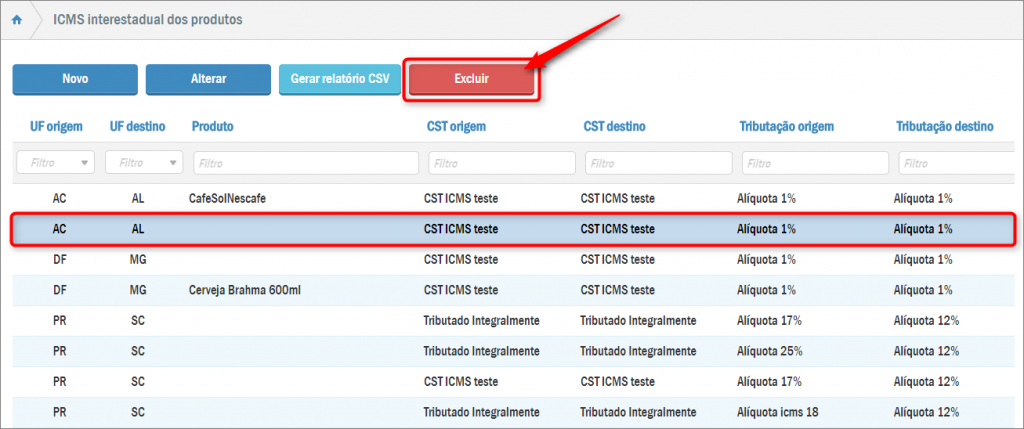Screen dimensions: 1024x429
Task: Click the Tributação destino filter field
Action: [x=960, y=163]
